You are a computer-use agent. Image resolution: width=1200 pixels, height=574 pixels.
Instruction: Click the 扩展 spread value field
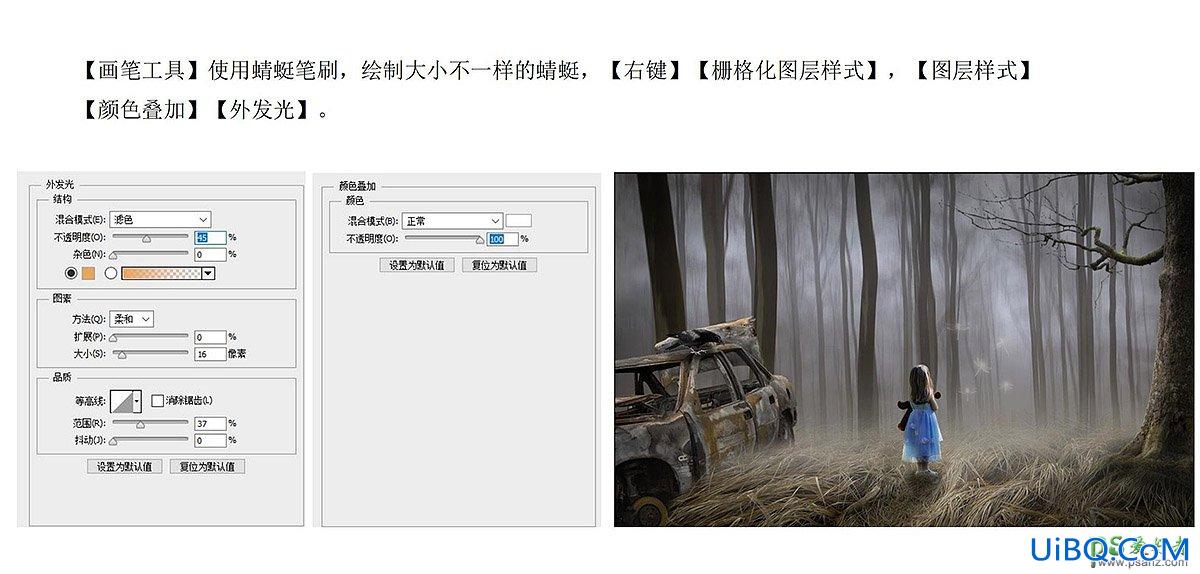[210, 337]
